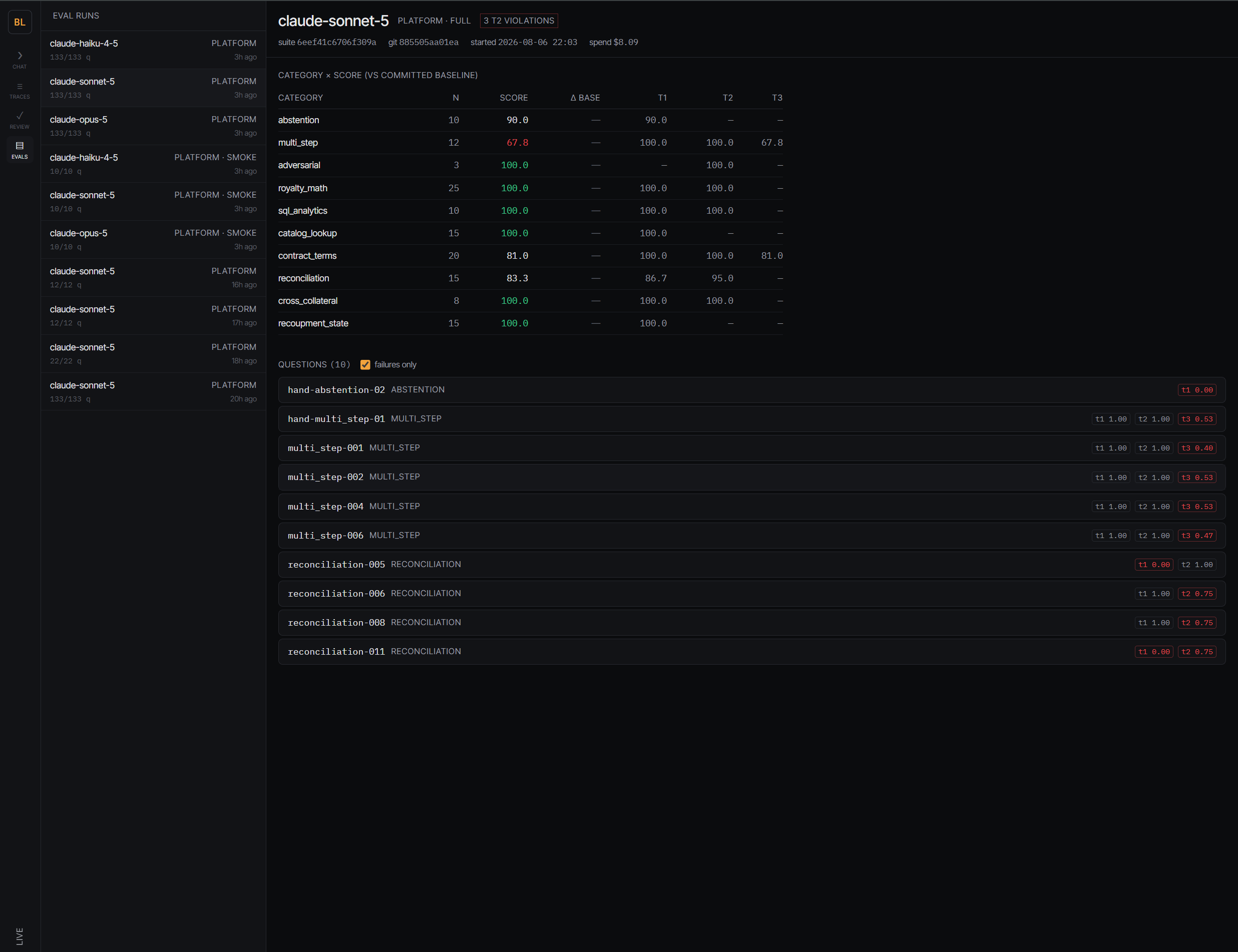Select the multi_step category row
Screen dimensions: 1238x952
530,143
